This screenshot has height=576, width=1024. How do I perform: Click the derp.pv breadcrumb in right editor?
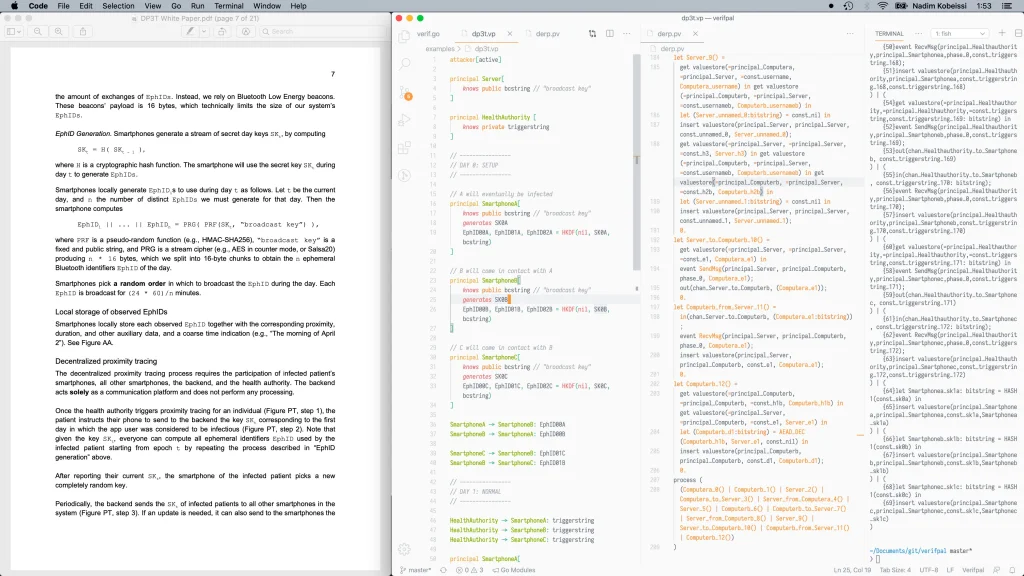(x=672, y=48)
